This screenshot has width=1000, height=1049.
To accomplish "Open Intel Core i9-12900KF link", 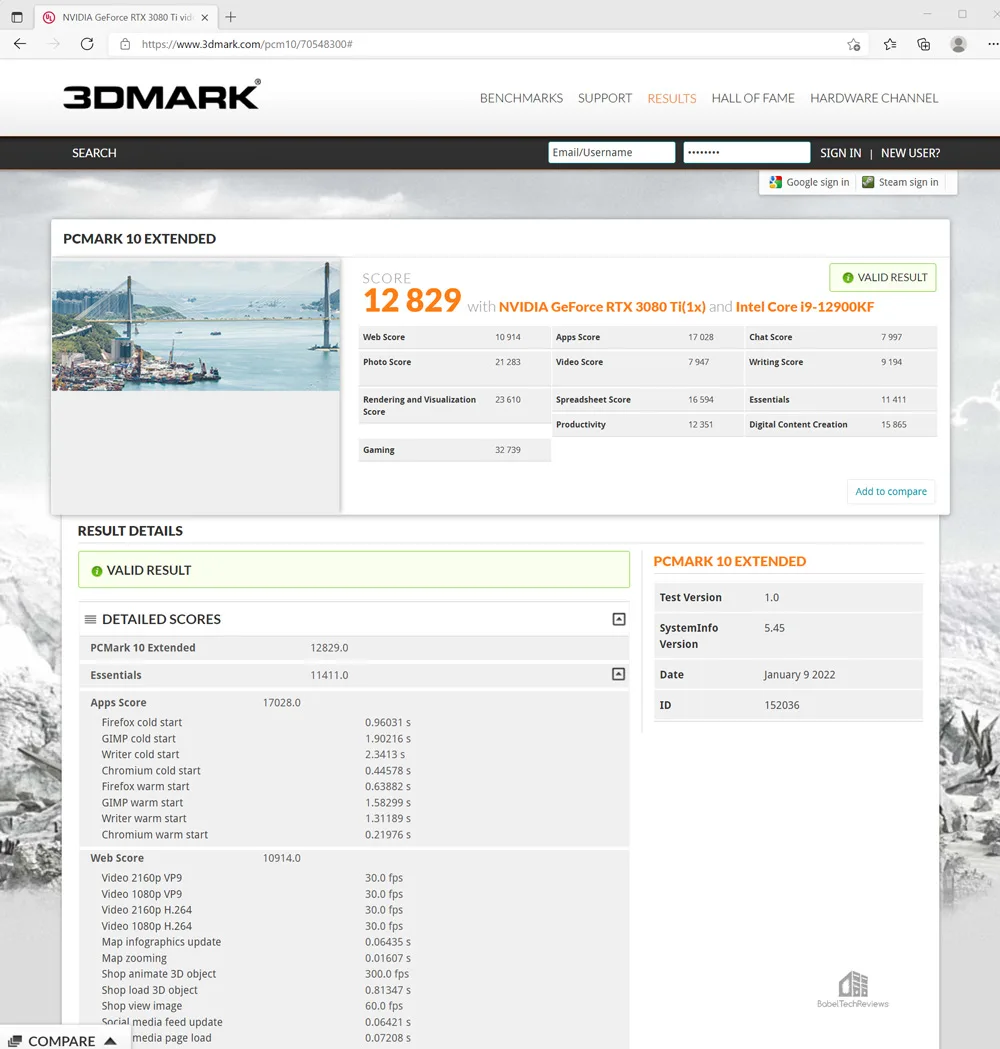I will tap(805, 307).
